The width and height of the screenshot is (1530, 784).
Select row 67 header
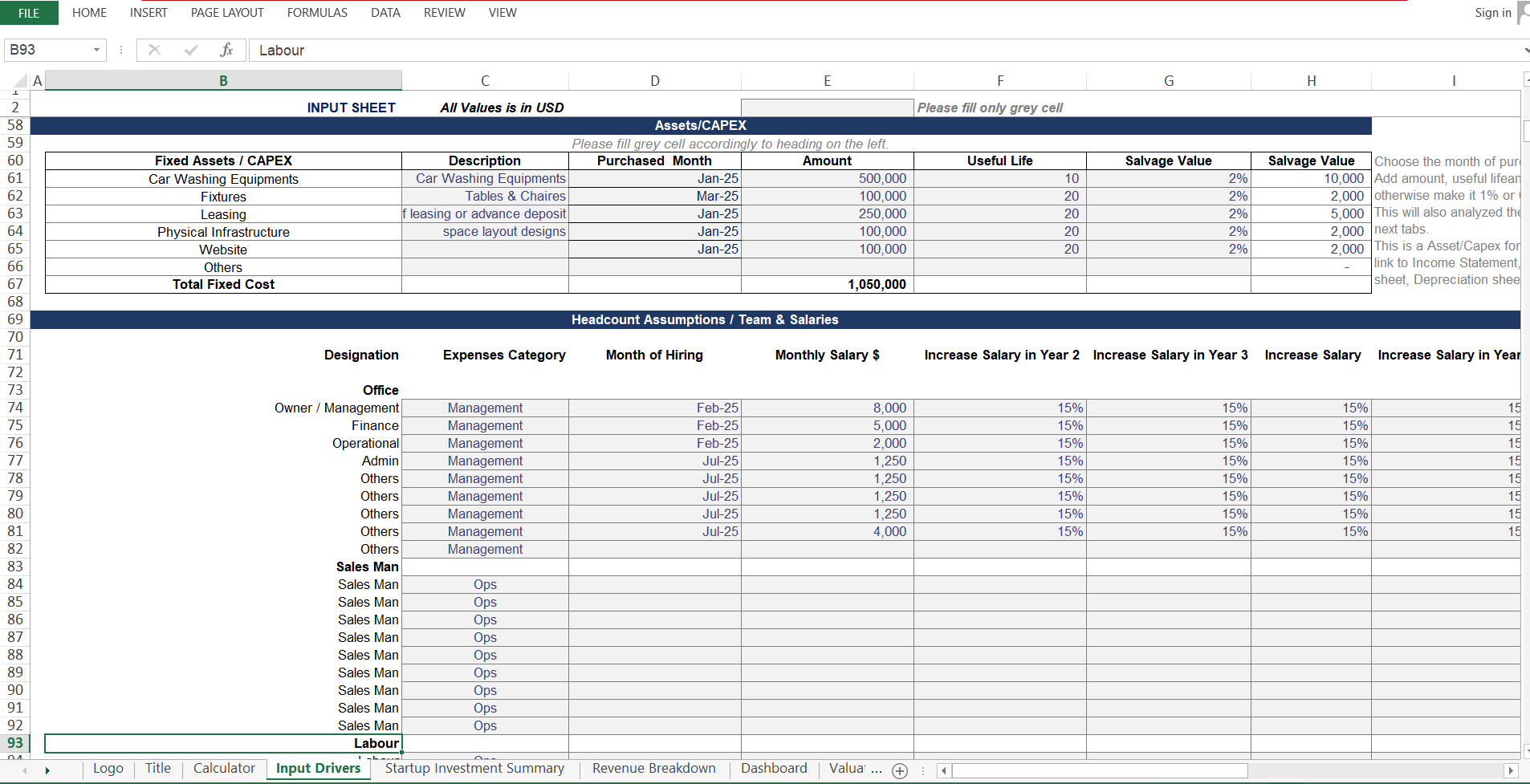click(15, 284)
